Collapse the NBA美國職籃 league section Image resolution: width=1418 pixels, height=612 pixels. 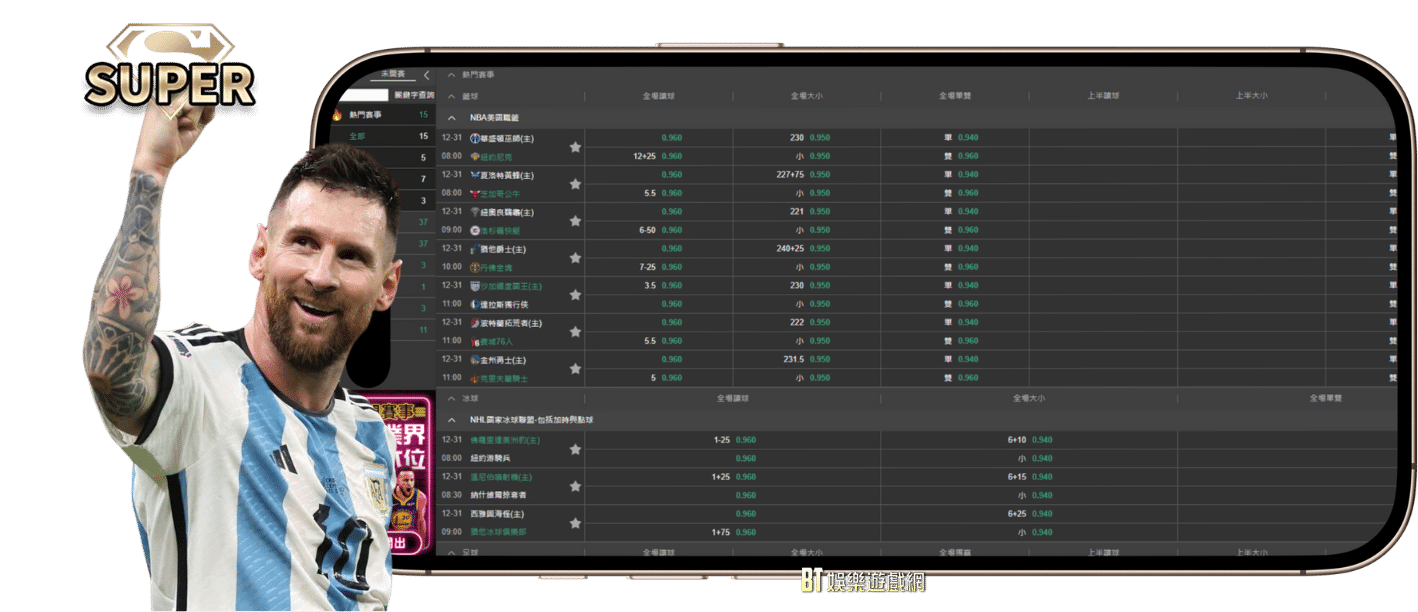click(x=452, y=117)
